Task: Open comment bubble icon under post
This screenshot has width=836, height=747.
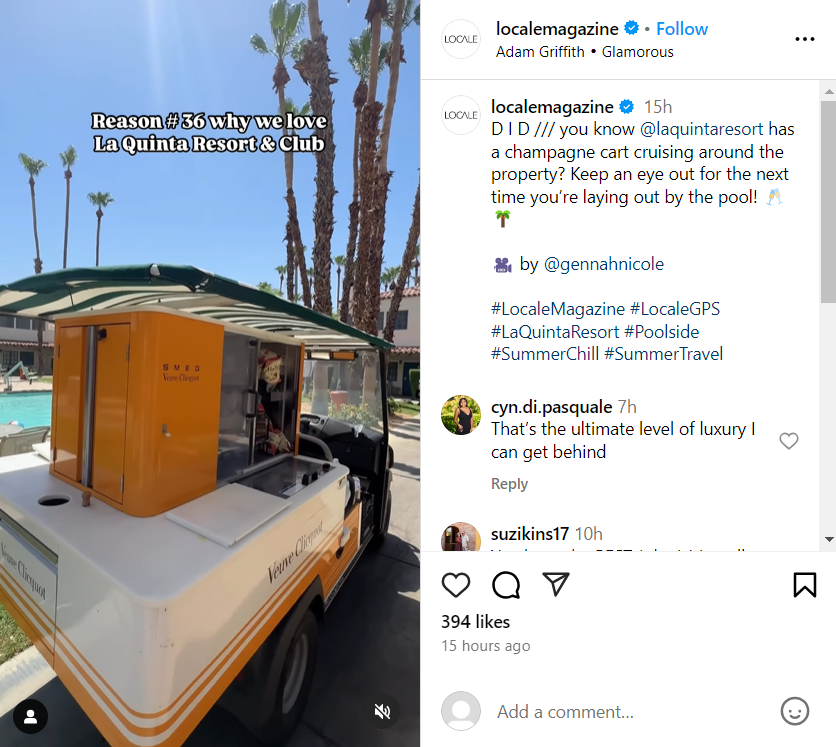Action: pos(505,585)
